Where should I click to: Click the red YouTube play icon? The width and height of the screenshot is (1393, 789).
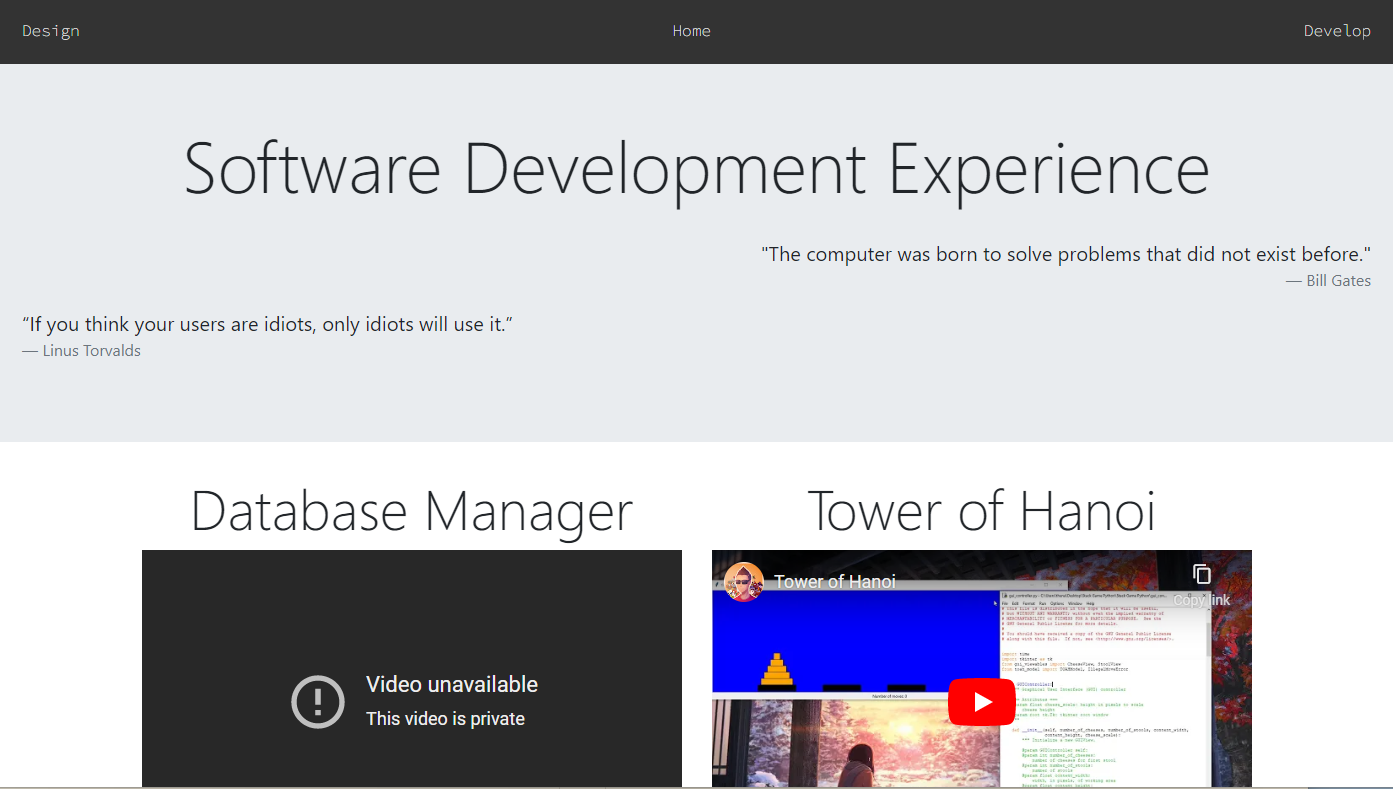click(x=981, y=701)
